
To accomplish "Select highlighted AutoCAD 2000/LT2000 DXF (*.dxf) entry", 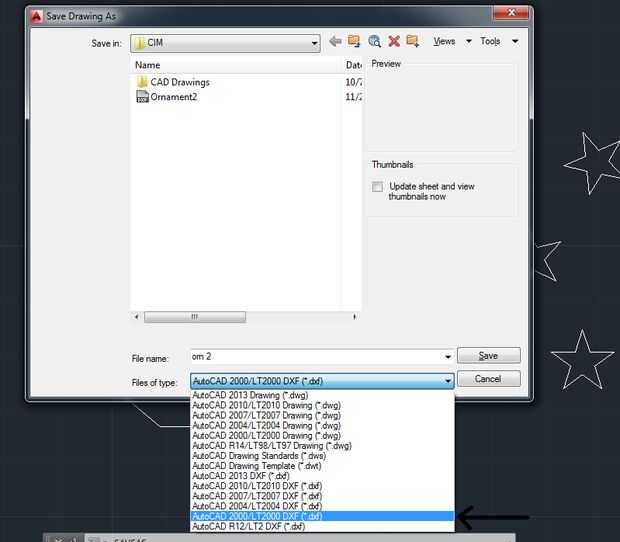I will 322,516.
